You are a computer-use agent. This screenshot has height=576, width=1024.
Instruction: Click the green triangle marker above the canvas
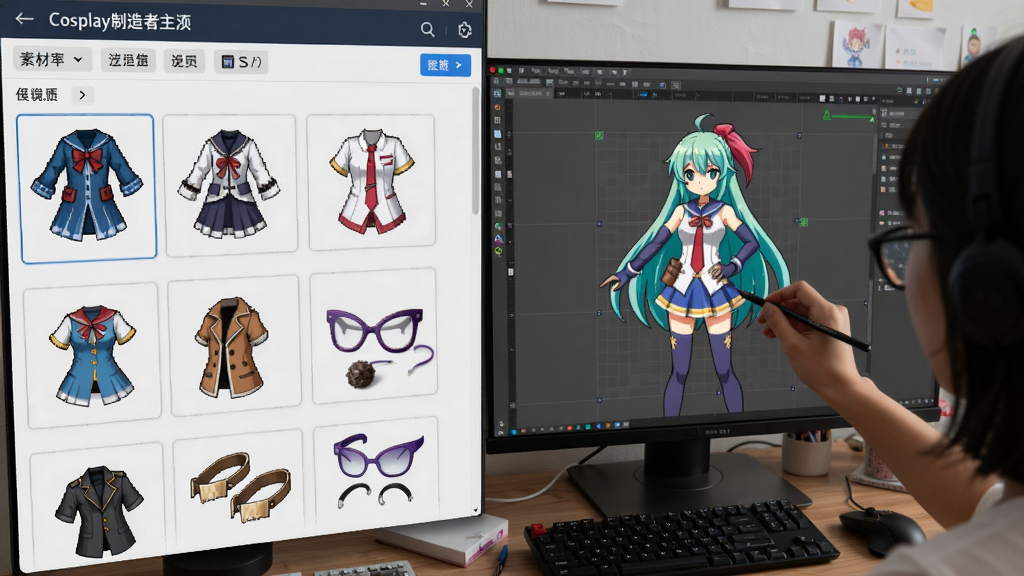(827, 115)
